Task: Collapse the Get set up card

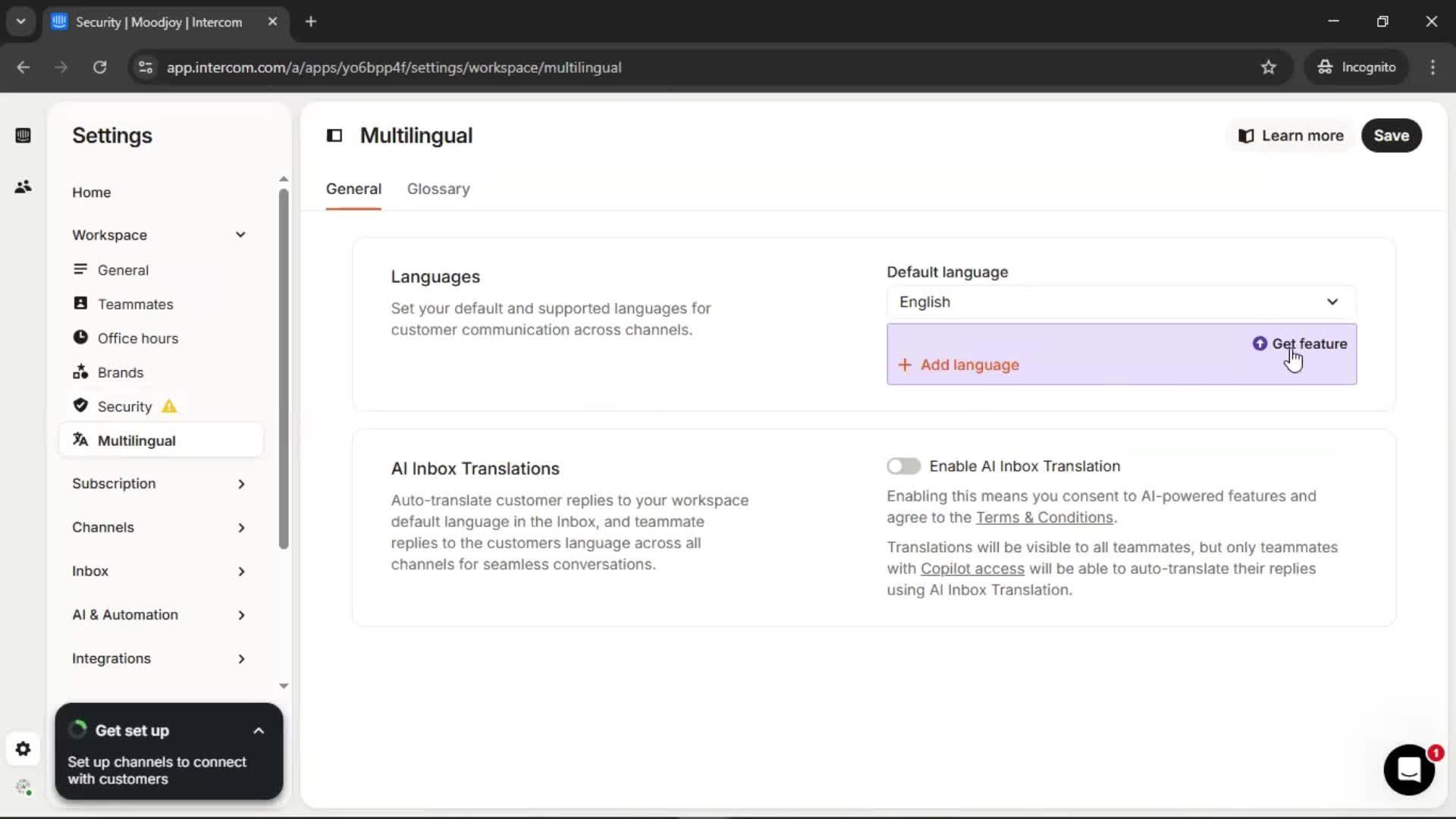Action: [x=259, y=731]
